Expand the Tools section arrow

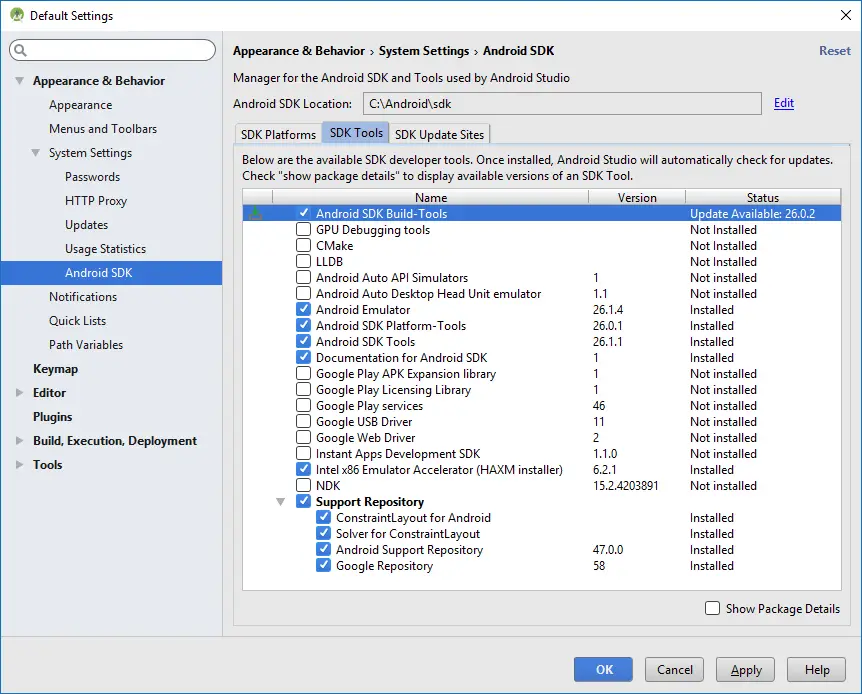(19, 465)
